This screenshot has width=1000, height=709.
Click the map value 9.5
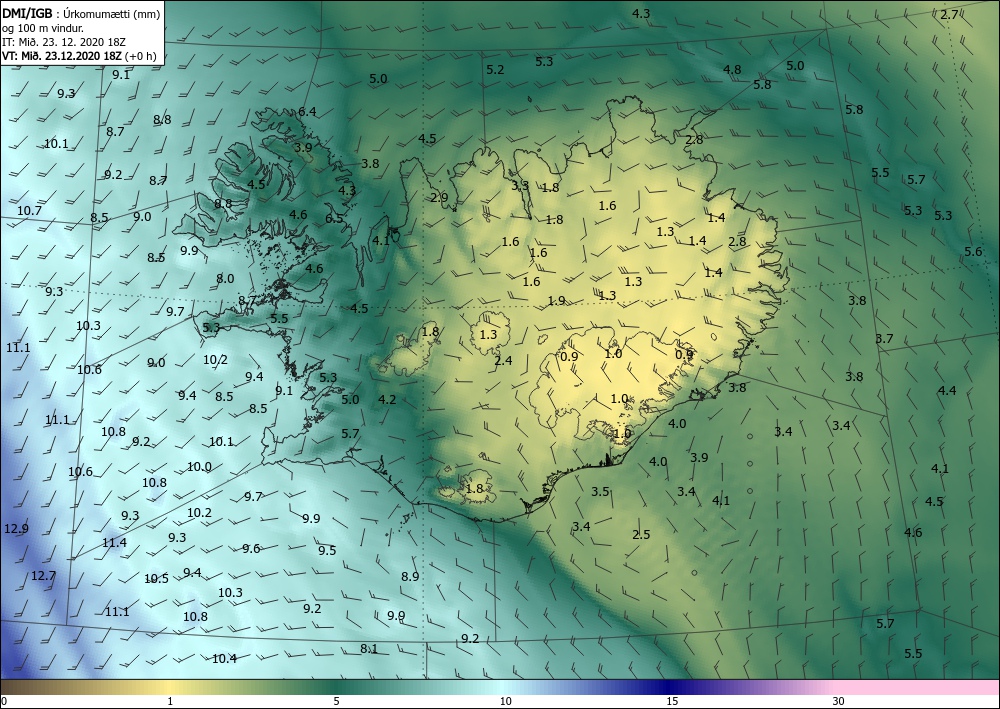(x=327, y=550)
